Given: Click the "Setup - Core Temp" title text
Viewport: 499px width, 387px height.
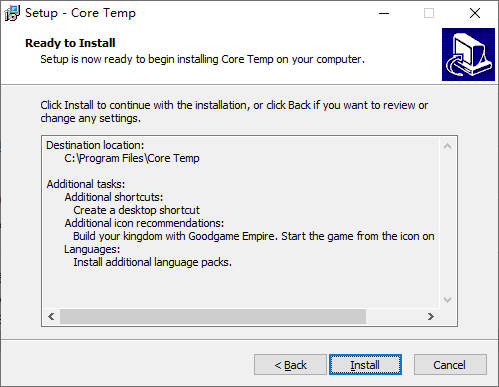Looking at the screenshot, I should click(81, 13).
